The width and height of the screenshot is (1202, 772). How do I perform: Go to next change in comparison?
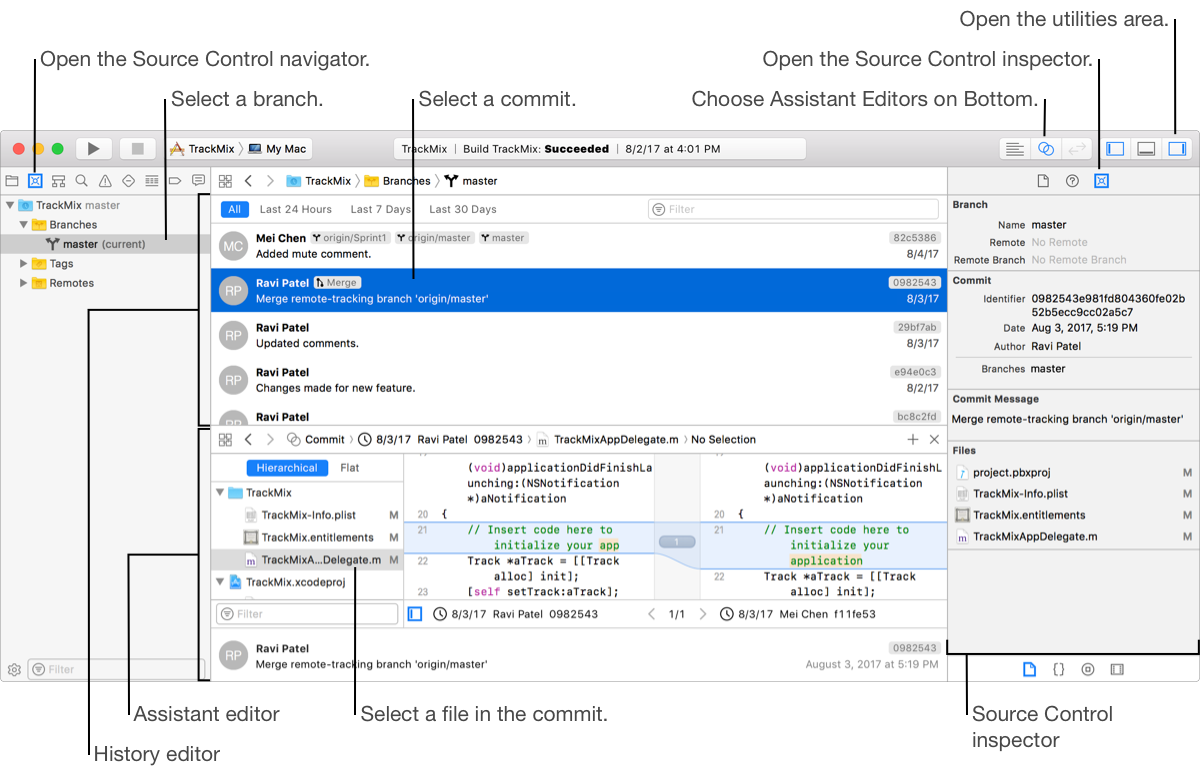702,614
